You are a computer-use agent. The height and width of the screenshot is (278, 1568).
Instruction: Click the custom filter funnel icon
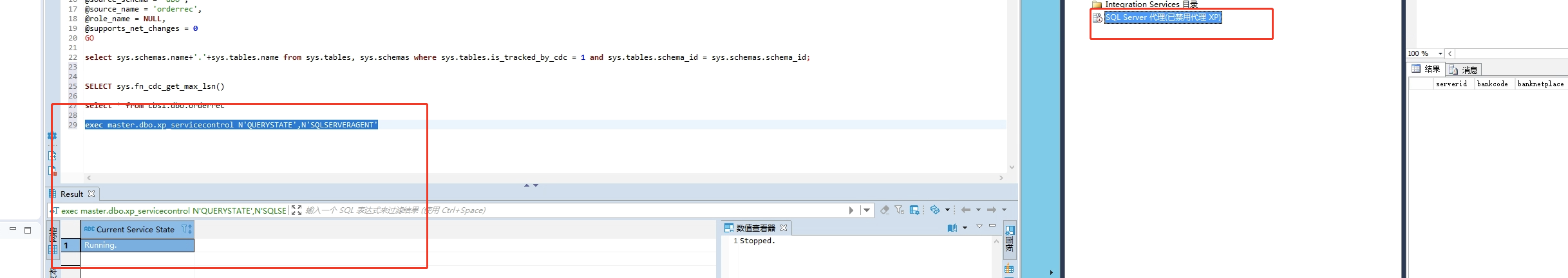point(899,210)
